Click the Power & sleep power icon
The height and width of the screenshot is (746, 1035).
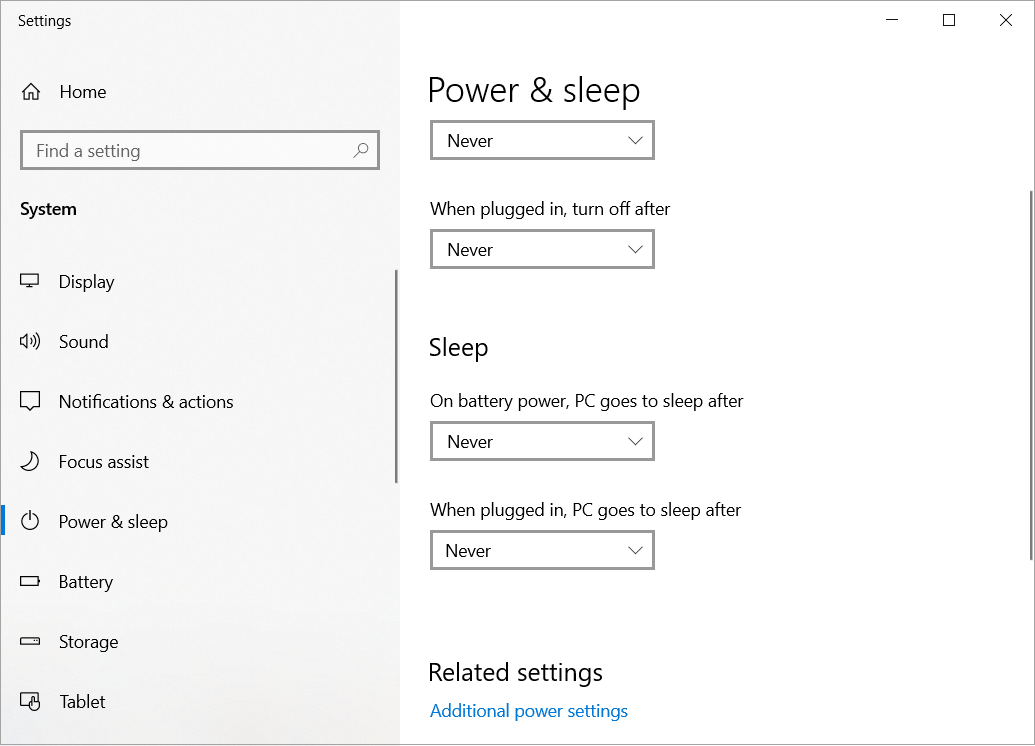coord(30,522)
